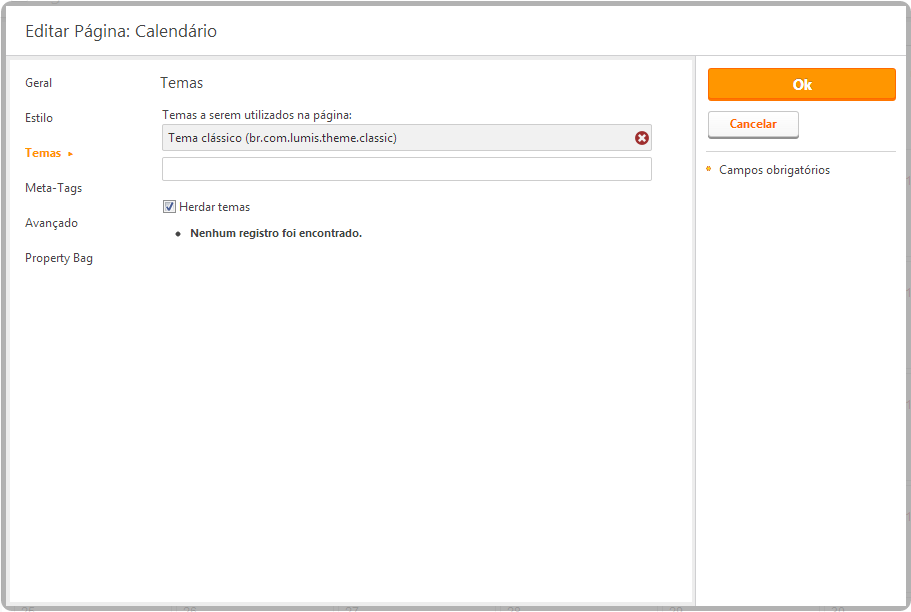Click the Editar Página: Calendário title

point(121,31)
